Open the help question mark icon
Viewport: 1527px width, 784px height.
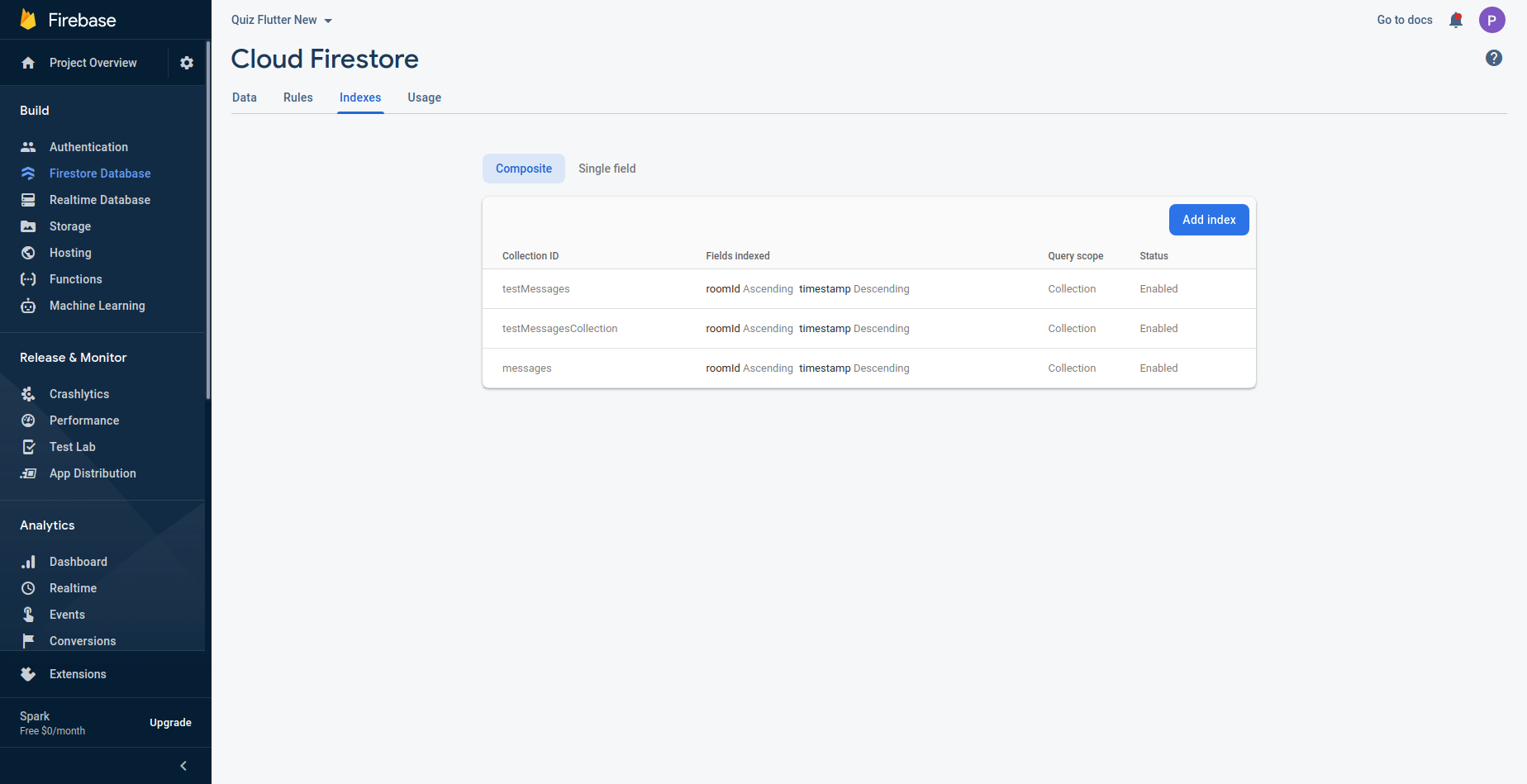point(1493,58)
